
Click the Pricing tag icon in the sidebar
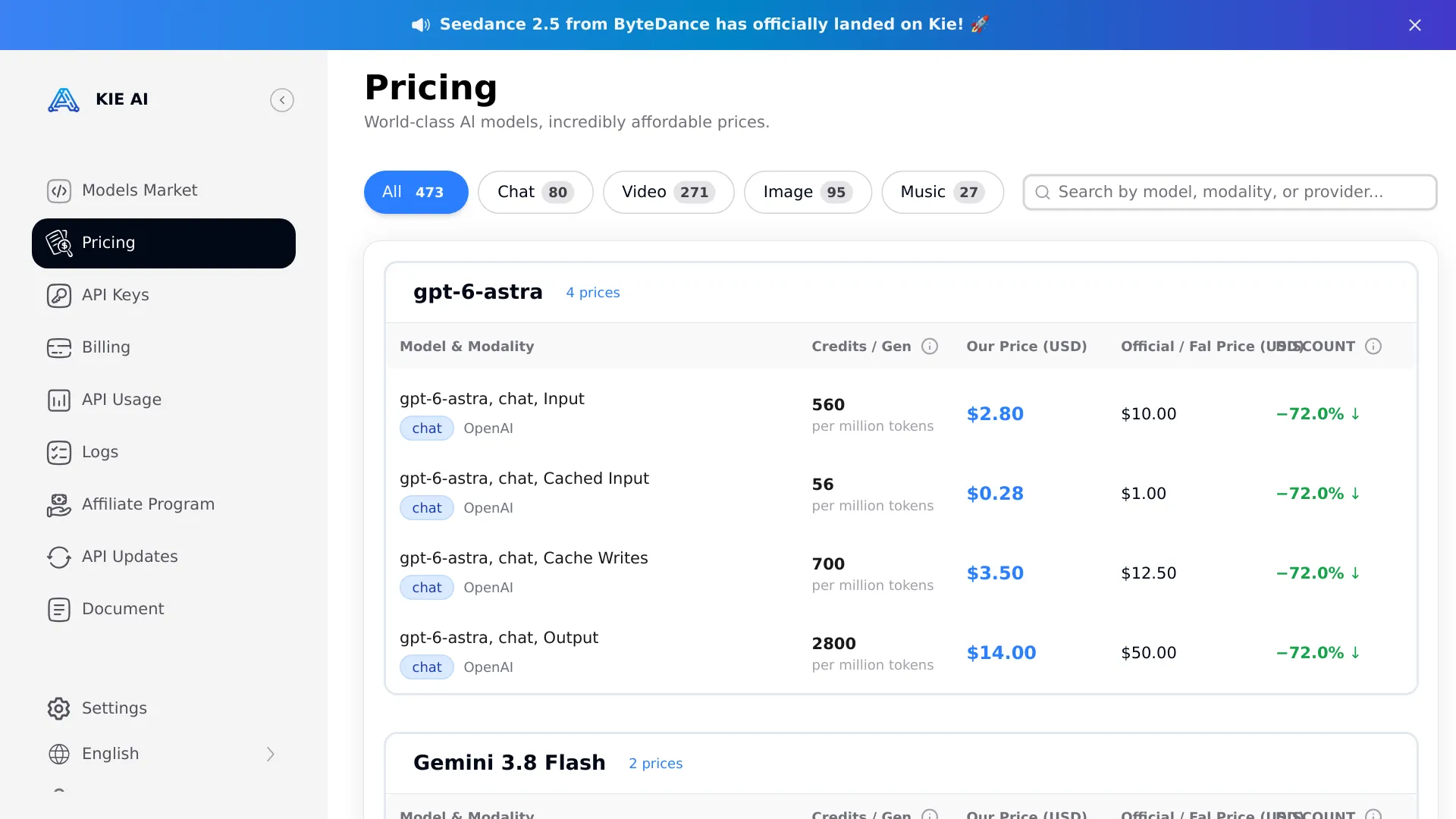59,243
